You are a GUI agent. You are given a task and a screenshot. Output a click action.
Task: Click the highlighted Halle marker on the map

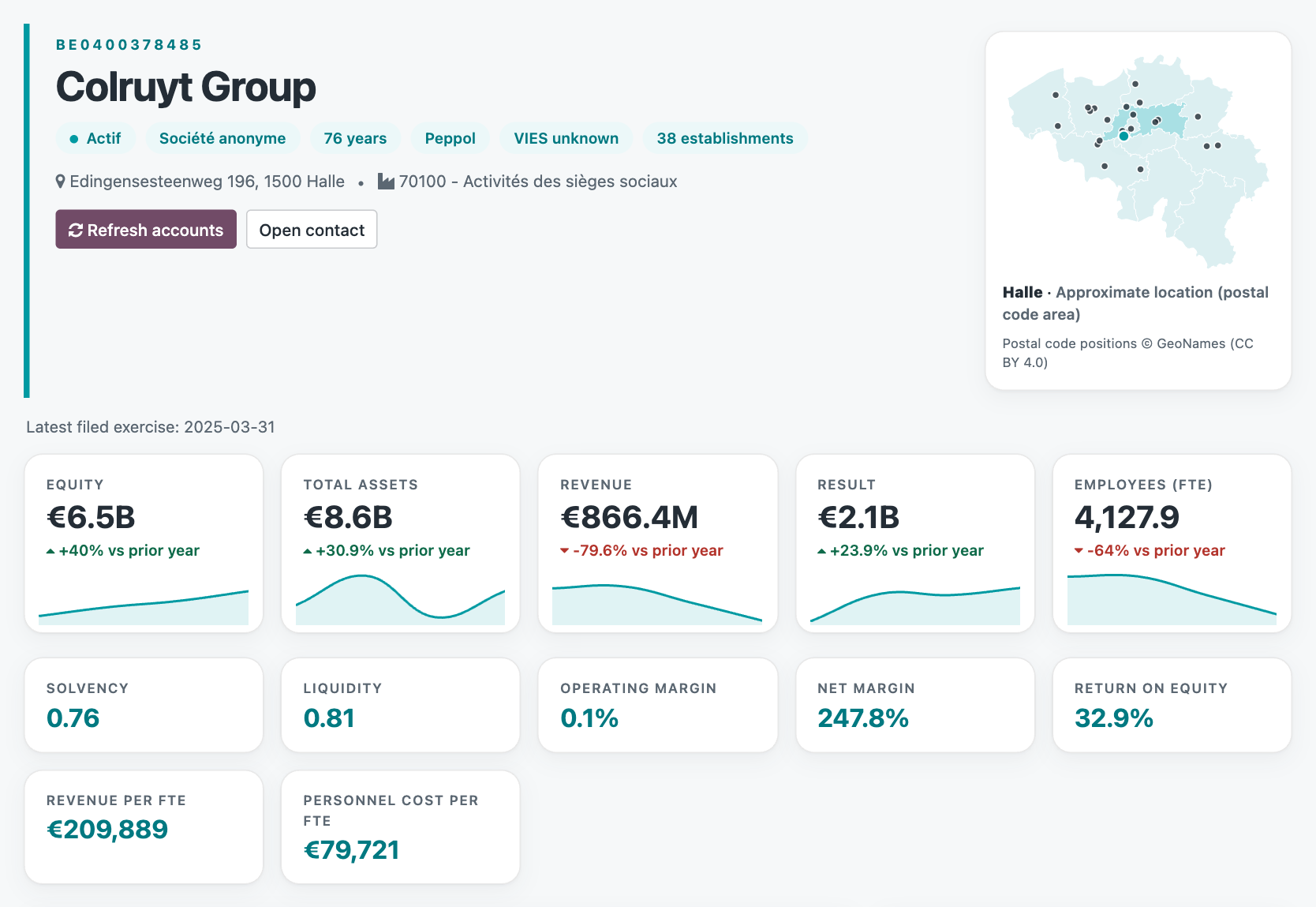tap(1123, 136)
